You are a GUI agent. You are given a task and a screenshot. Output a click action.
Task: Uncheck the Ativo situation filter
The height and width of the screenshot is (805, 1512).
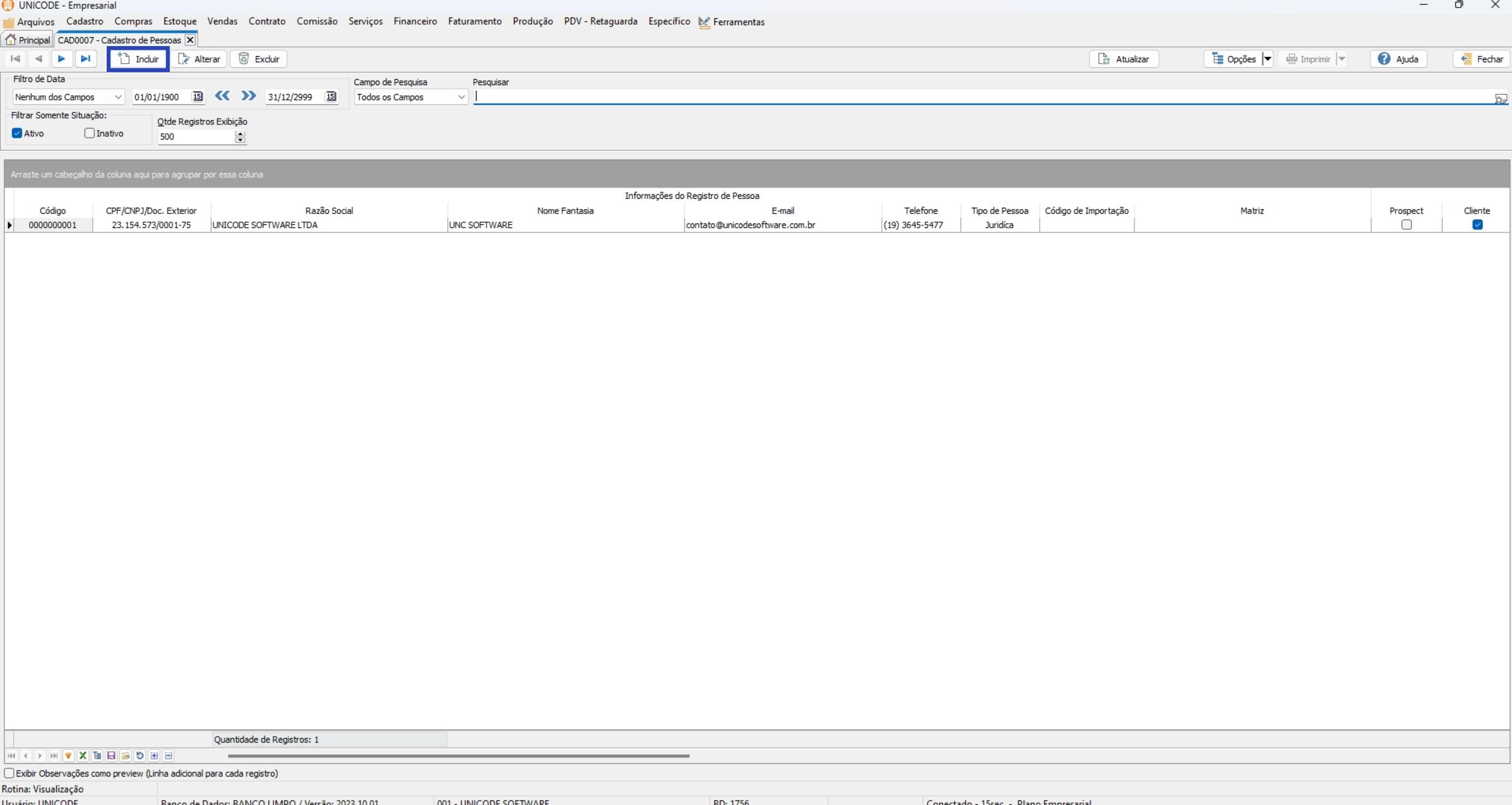pos(17,133)
